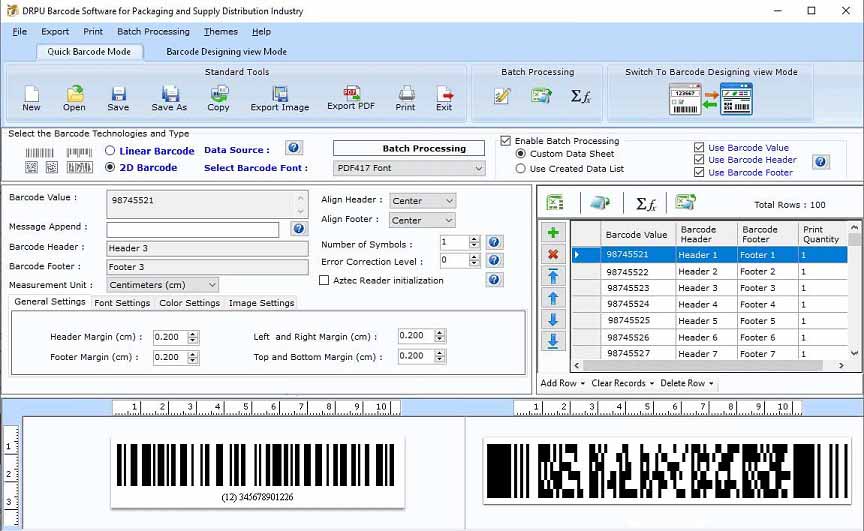The height and width of the screenshot is (531, 864).
Task: Click the Batch Processing export sheet icon
Action: coord(541,96)
